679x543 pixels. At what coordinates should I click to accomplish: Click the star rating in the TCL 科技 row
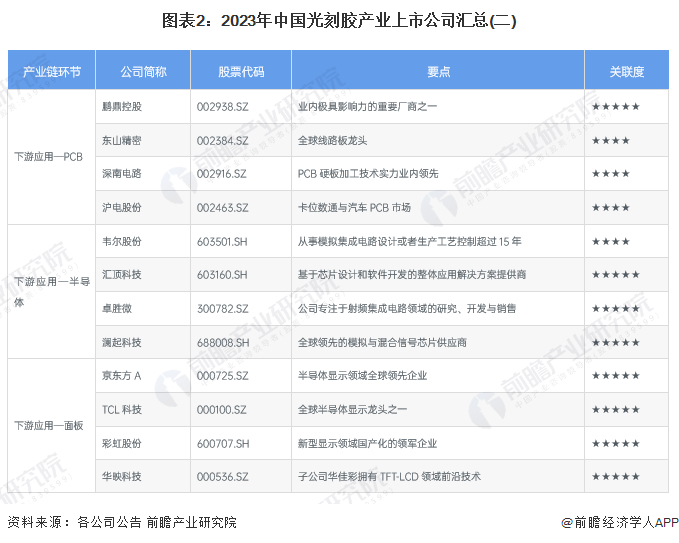(x=616, y=409)
